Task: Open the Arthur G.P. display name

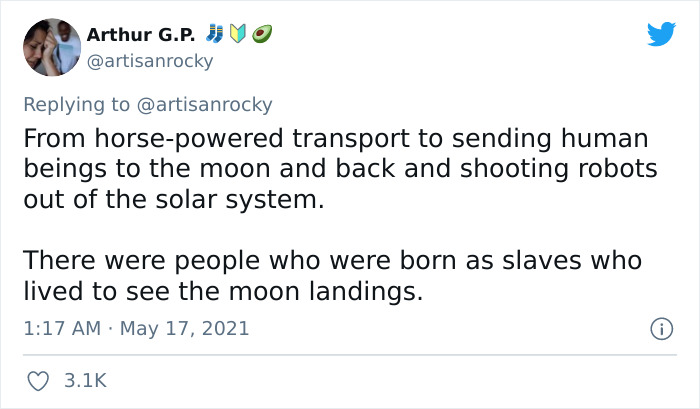Action: click(x=139, y=35)
